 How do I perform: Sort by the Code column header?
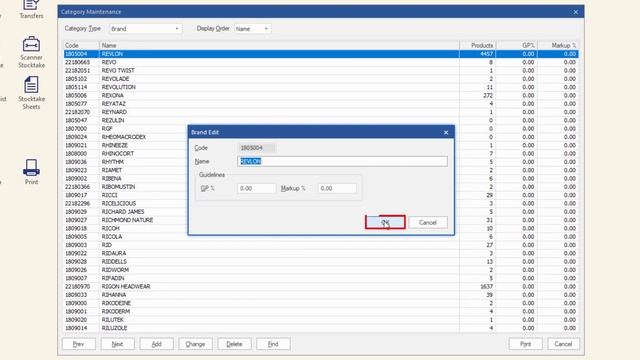click(81, 45)
